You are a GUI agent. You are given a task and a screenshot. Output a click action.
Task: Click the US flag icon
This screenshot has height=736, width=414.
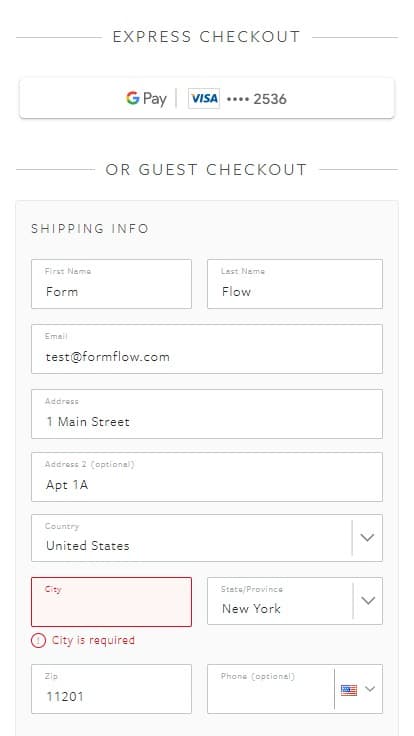point(349,690)
